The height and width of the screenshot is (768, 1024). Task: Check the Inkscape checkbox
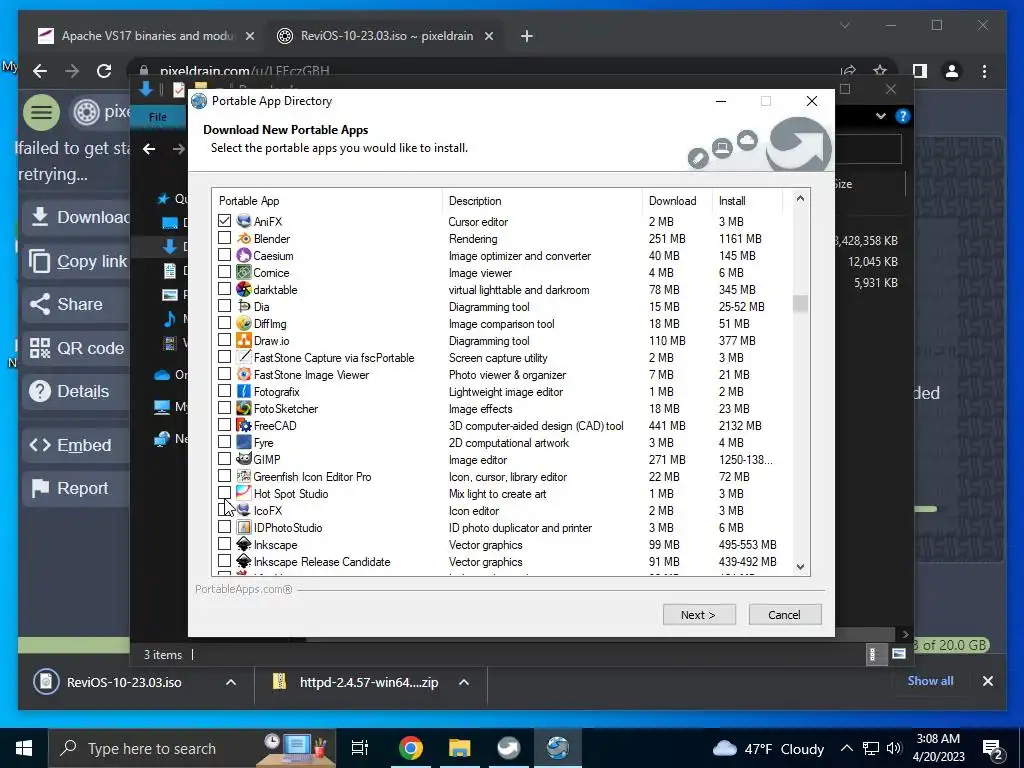[224, 543]
